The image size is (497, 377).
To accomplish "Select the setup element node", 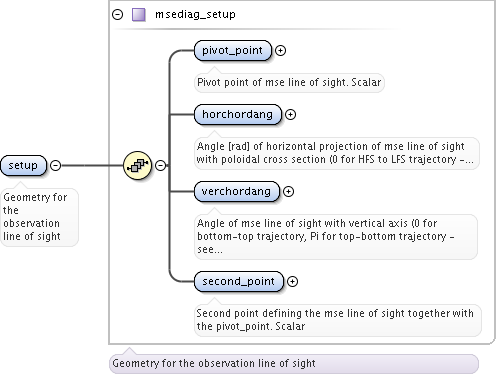I will [x=23, y=165].
